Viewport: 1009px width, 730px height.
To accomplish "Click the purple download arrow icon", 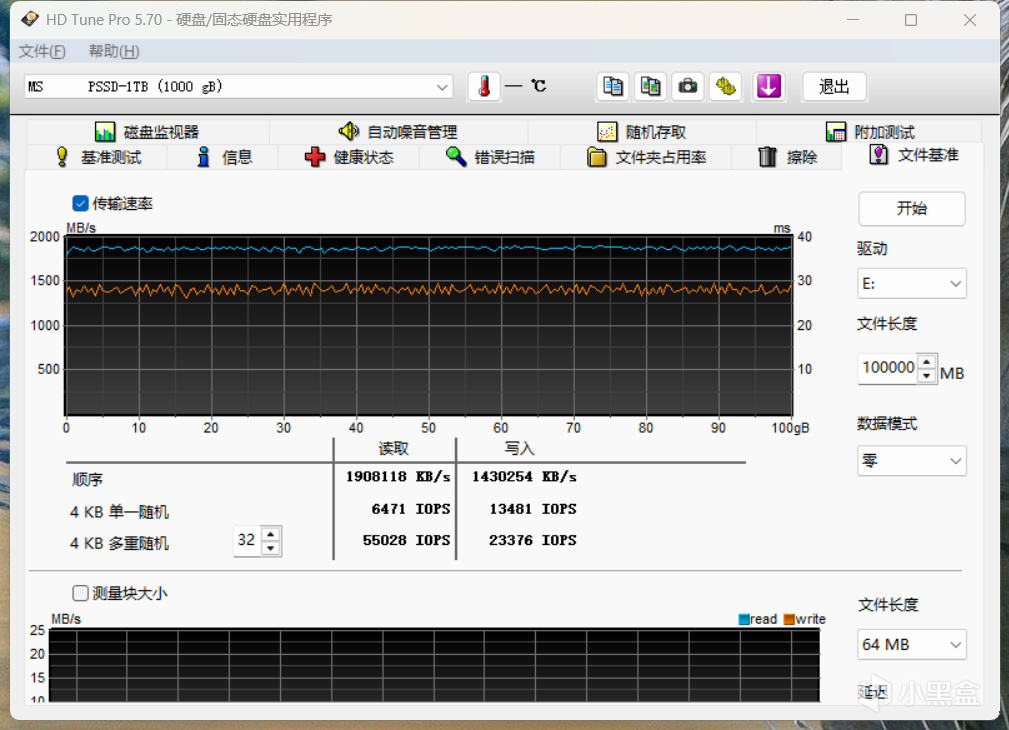I will pos(768,86).
